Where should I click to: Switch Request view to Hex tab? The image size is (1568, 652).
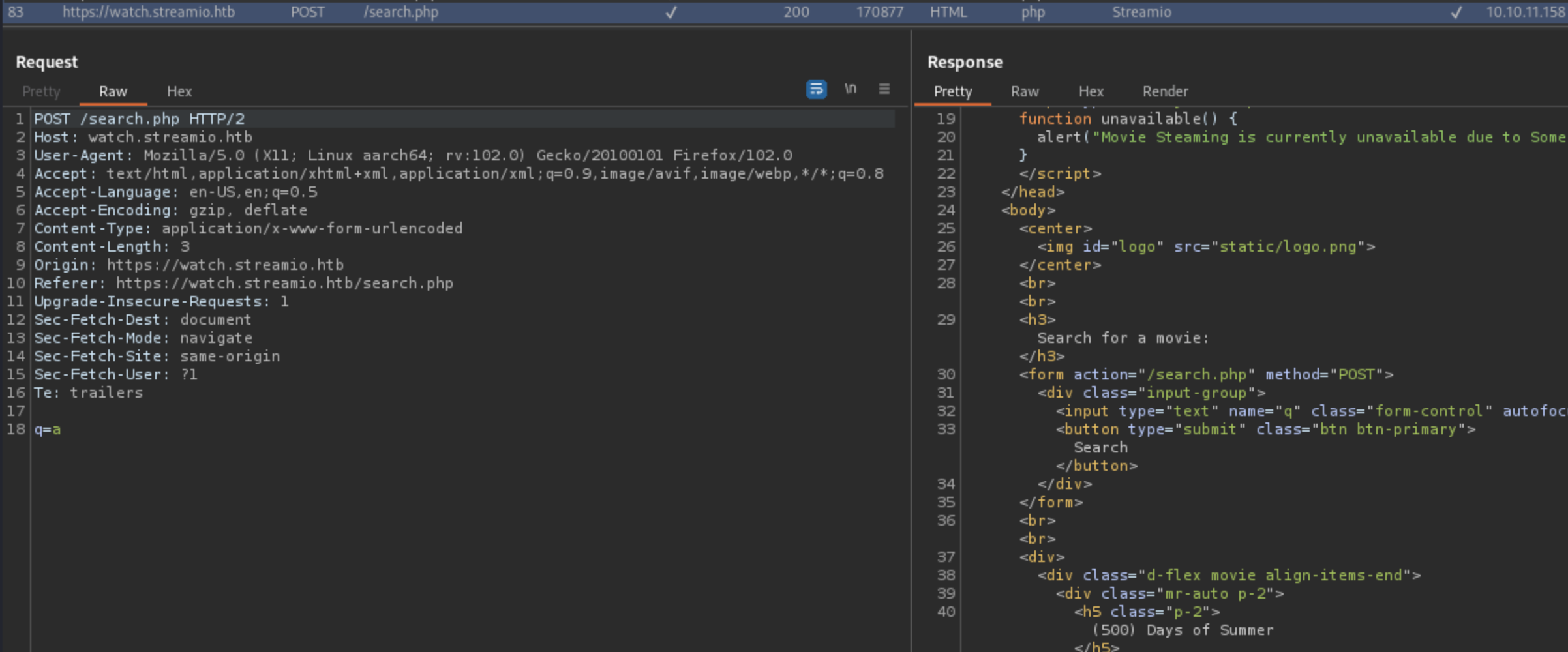click(179, 91)
